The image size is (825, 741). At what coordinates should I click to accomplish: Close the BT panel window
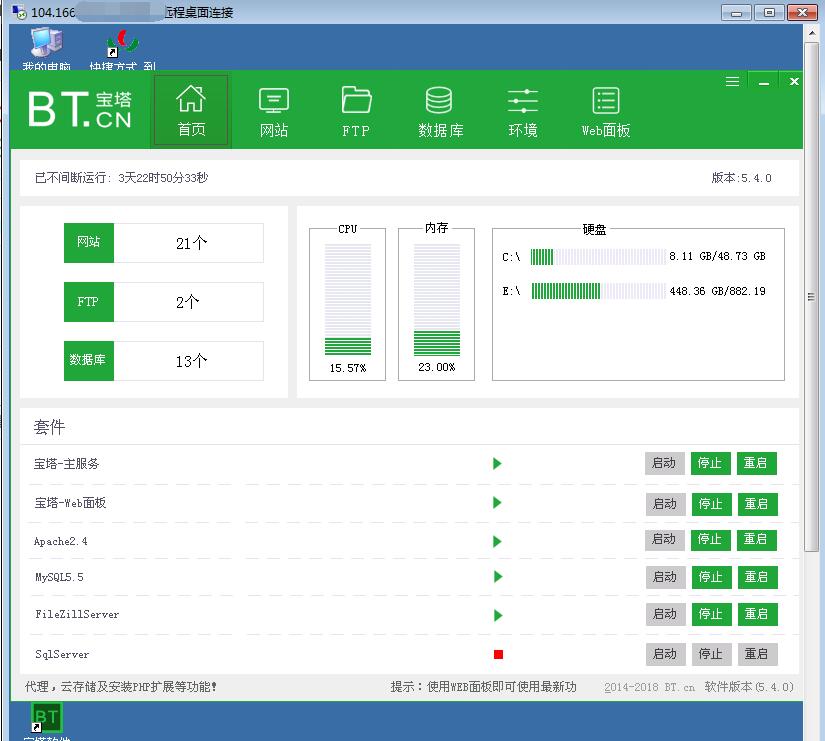pos(794,82)
